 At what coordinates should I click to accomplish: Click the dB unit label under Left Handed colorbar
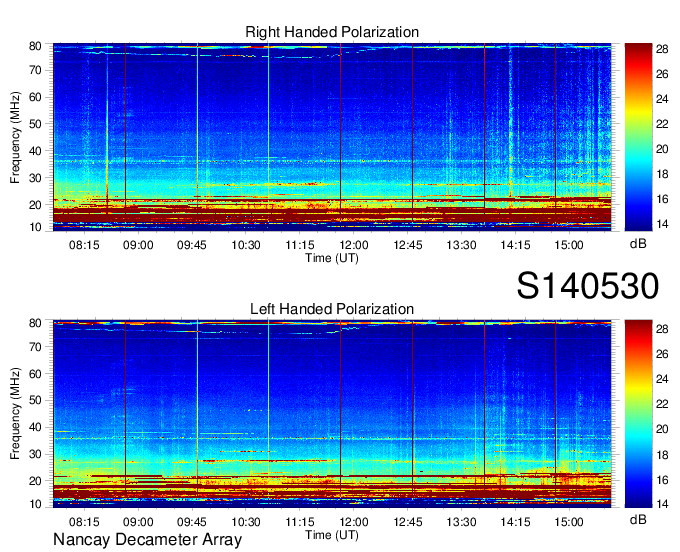[638, 519]
